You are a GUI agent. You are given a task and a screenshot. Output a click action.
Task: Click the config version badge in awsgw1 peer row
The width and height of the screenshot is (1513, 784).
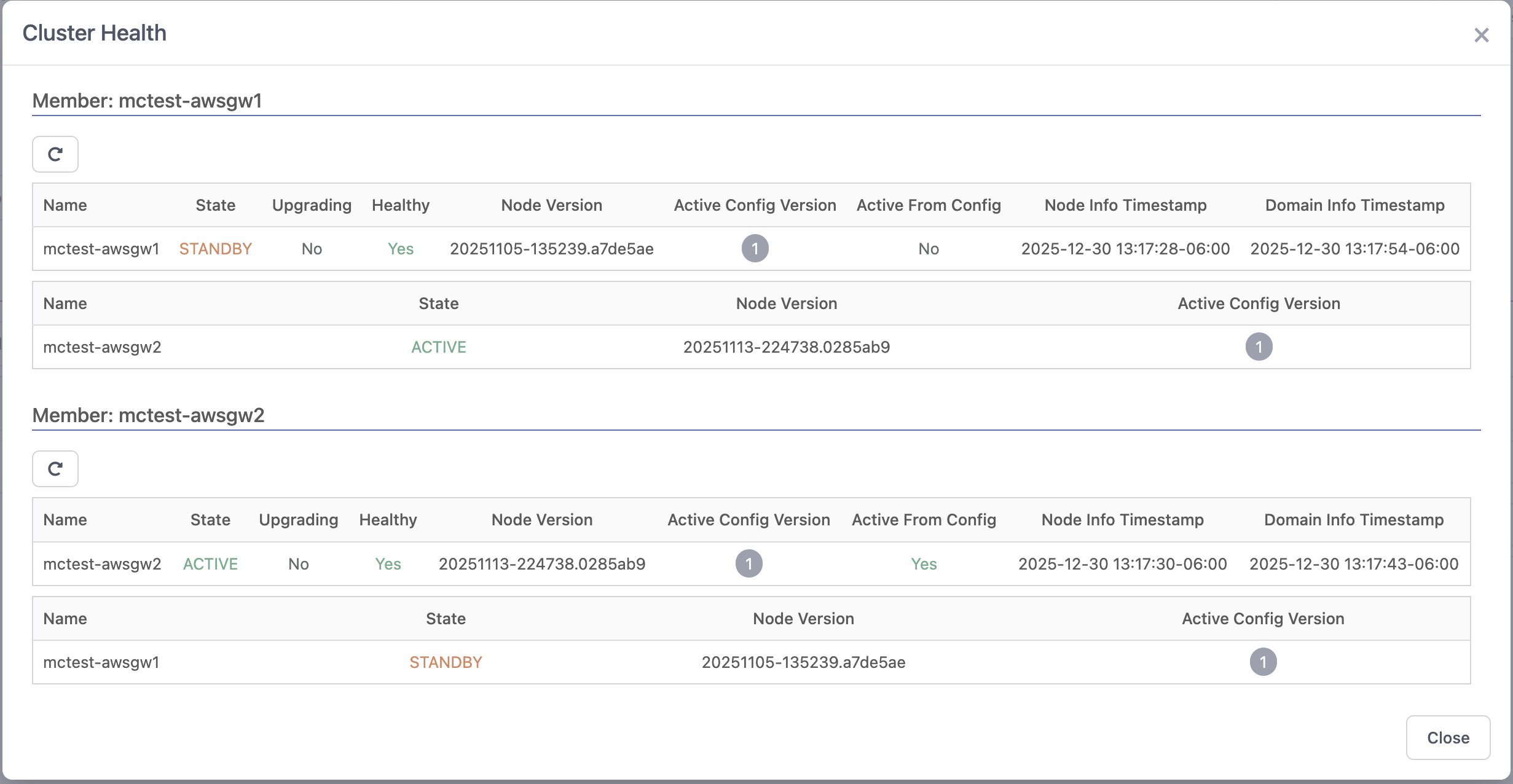[1263, 662]
